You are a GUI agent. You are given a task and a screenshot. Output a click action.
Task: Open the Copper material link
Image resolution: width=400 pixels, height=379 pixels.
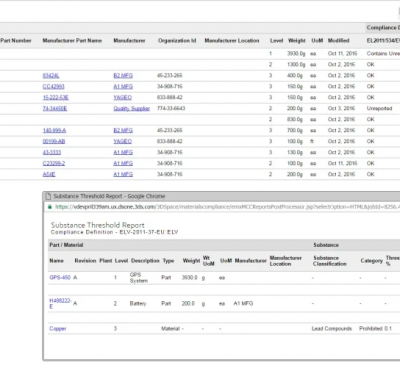(x=58, y=329)
